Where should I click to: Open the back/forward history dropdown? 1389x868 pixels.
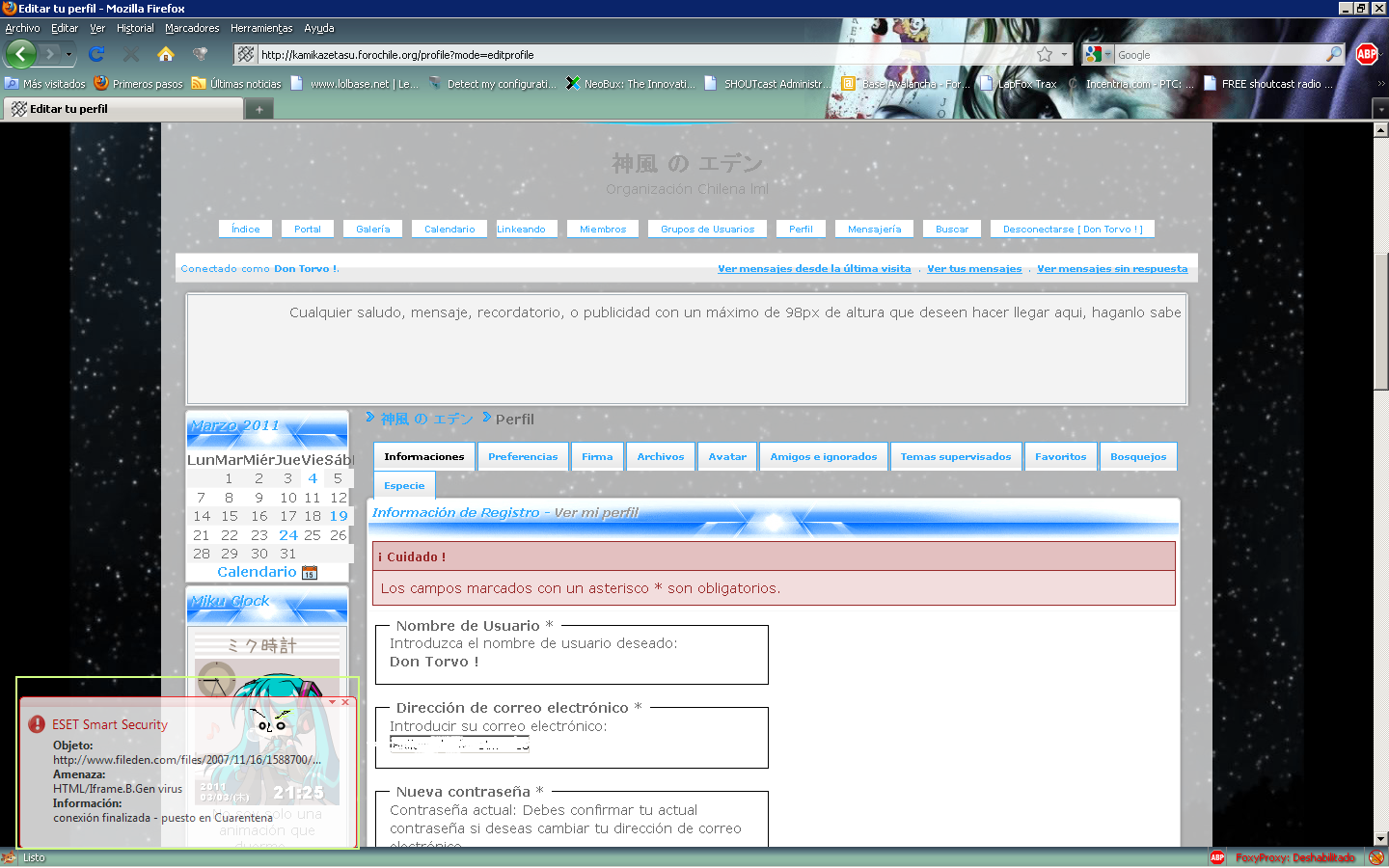point(68,54)
